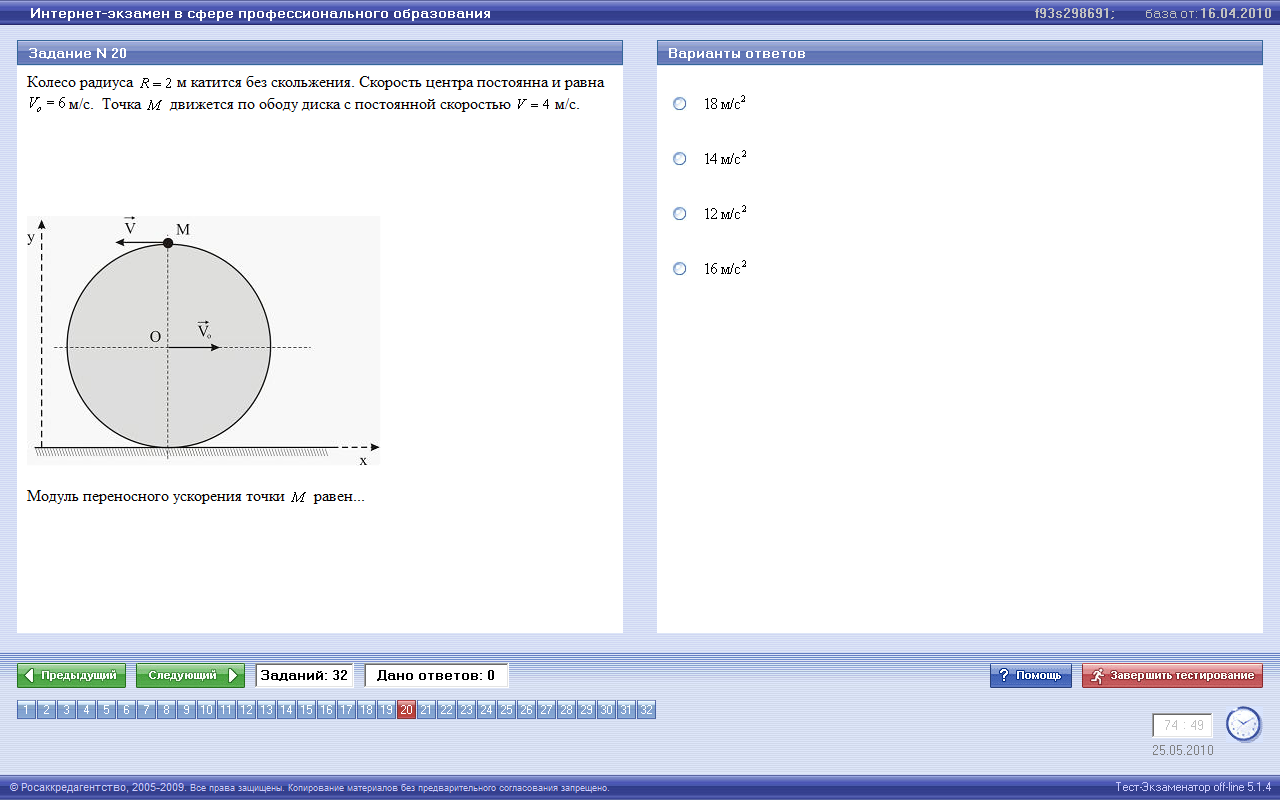Navigate to task 14
This screenshot has height=800, width=1280.
[x=287, y=710]
